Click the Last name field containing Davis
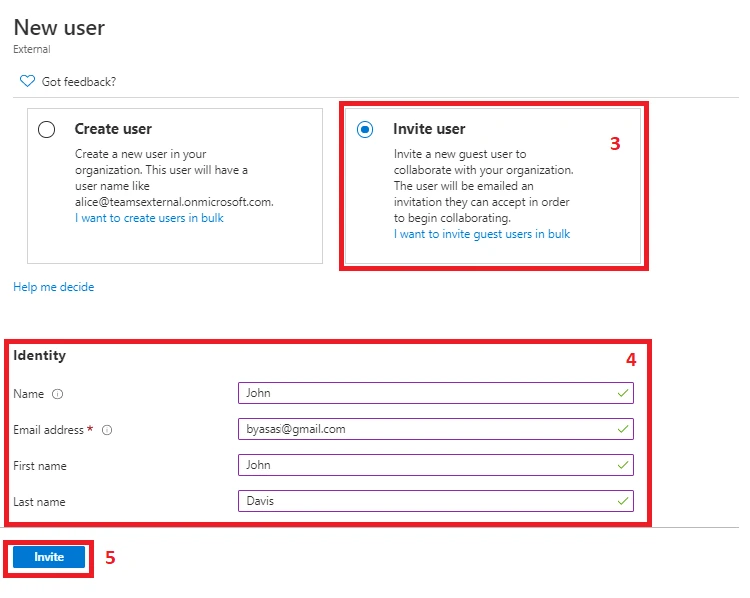The image size is (750, 598). (x=425, y=500)
